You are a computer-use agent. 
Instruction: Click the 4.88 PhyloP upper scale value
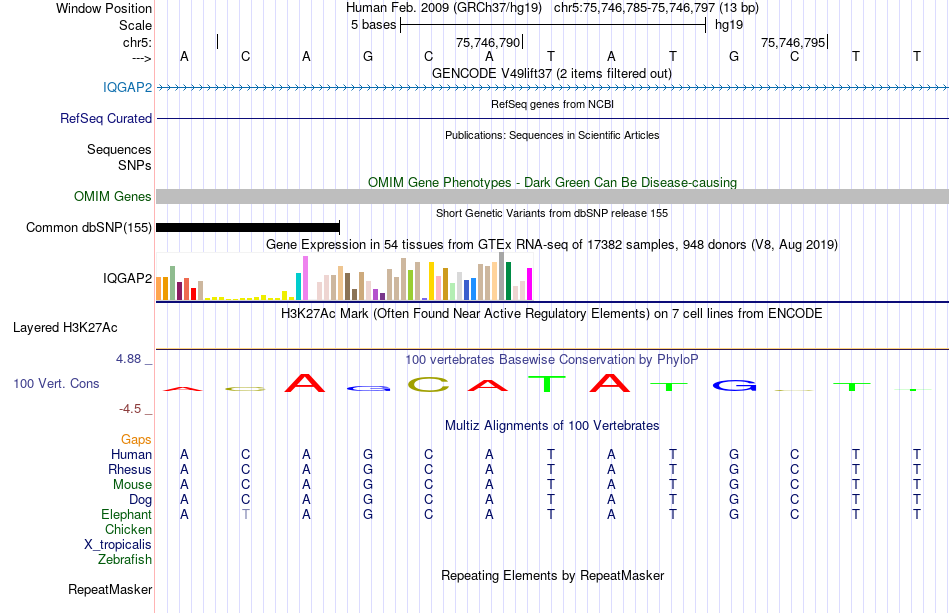point(128,359)
